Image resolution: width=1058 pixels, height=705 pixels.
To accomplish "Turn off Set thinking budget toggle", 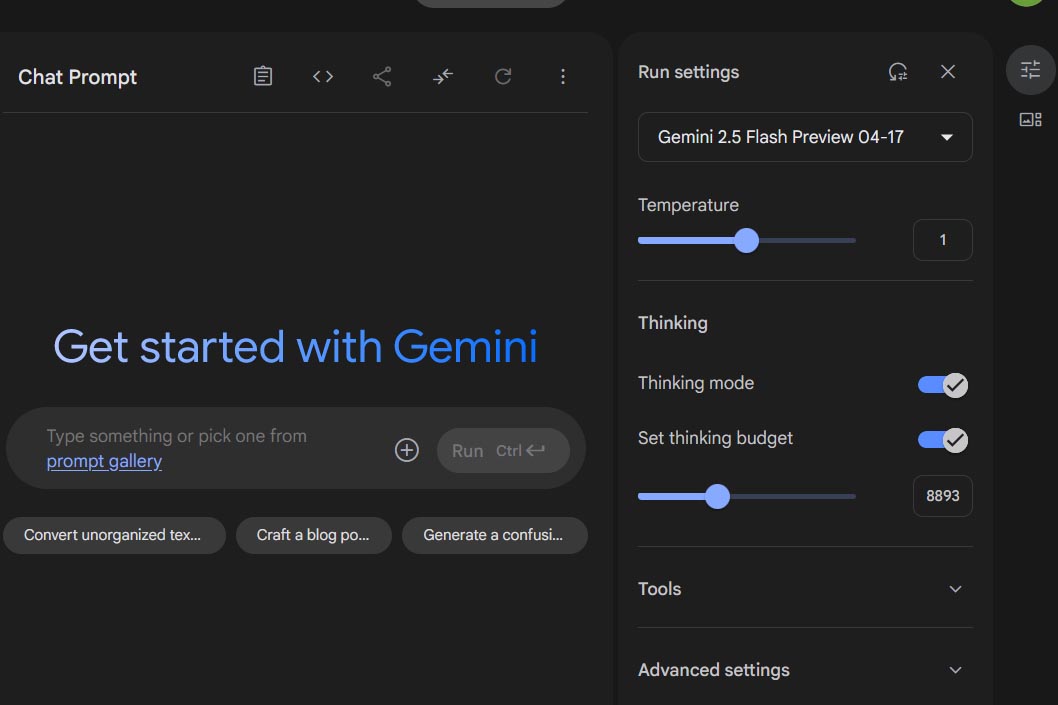I will pos(942,439).
